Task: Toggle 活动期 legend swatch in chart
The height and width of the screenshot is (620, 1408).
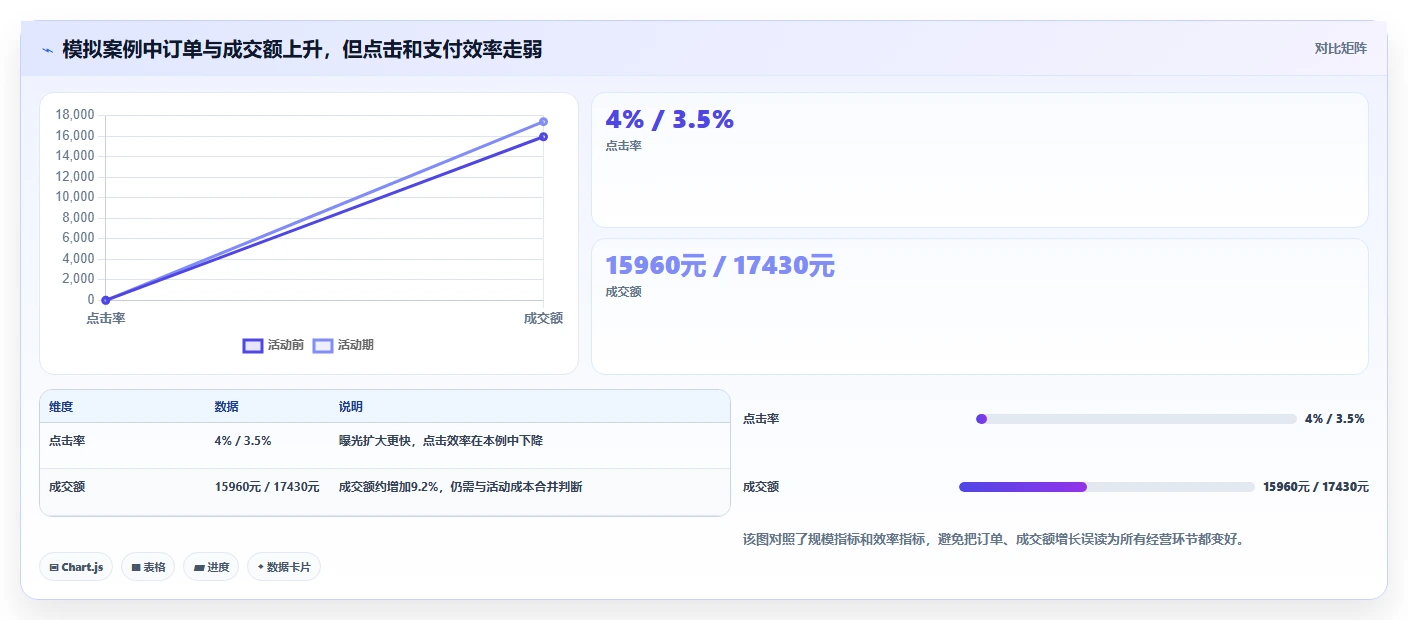Action: 323,345
